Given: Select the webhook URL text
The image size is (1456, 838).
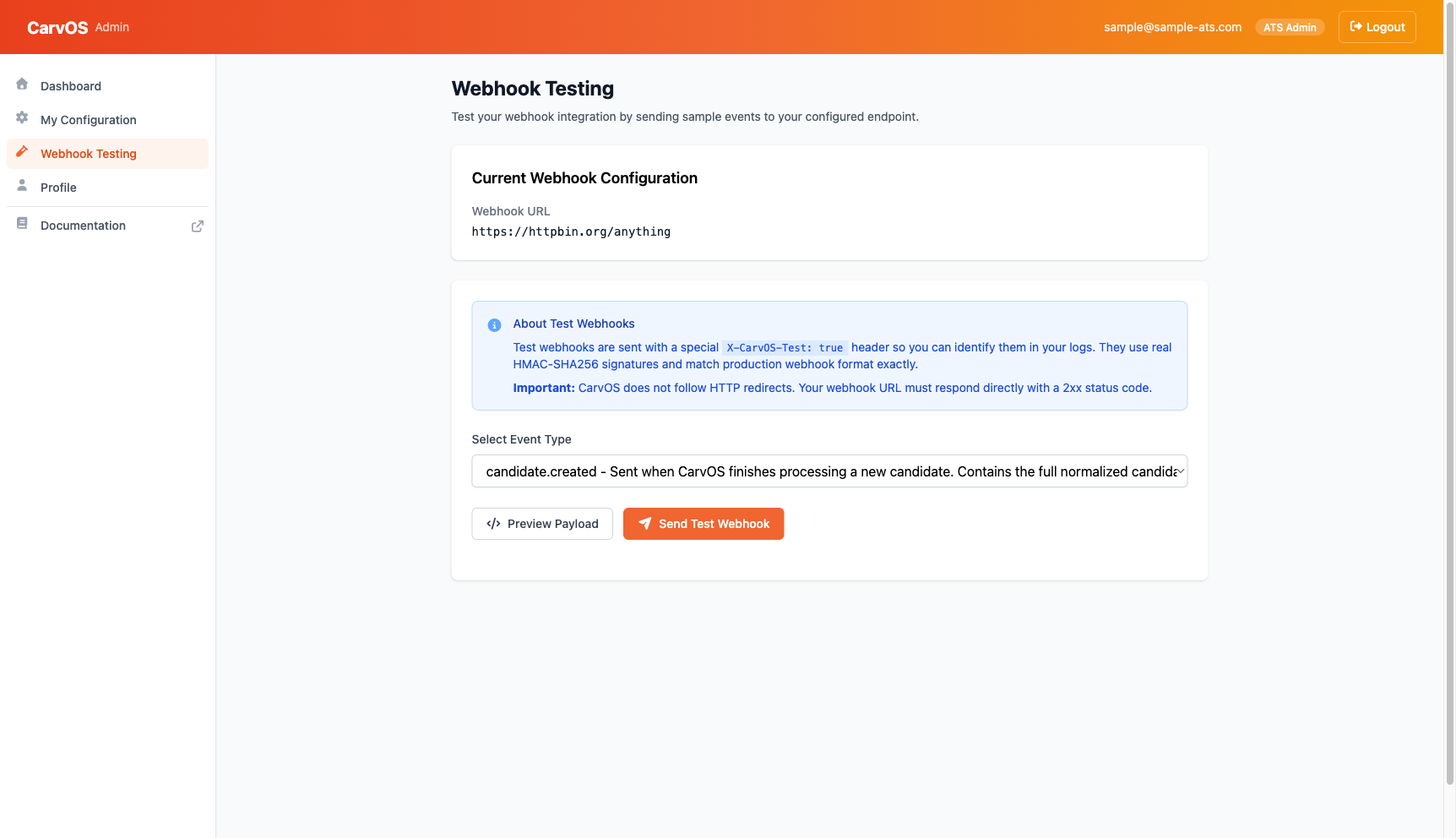Looking at the screenshot, I should [x=571, y=231].
